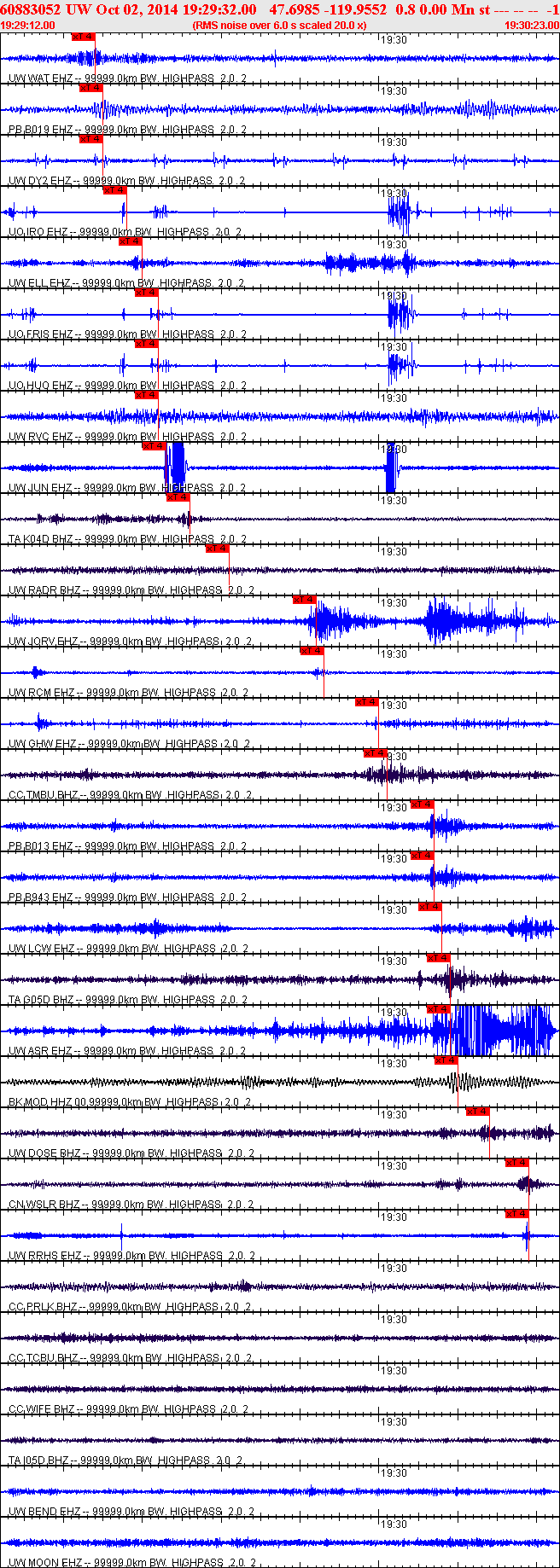Click the pick flag on UW RADR trace

[x=217, y=549]
